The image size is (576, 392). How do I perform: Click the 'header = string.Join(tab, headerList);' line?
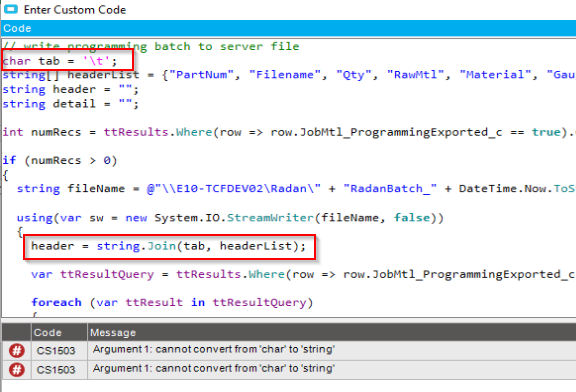(x=168, y=246)
